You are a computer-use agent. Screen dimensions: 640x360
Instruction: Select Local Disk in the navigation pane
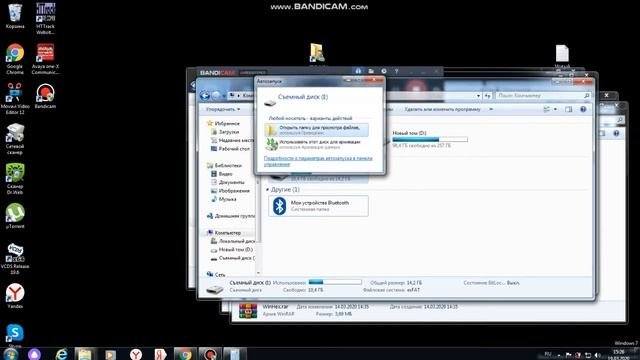coord(233,241)
